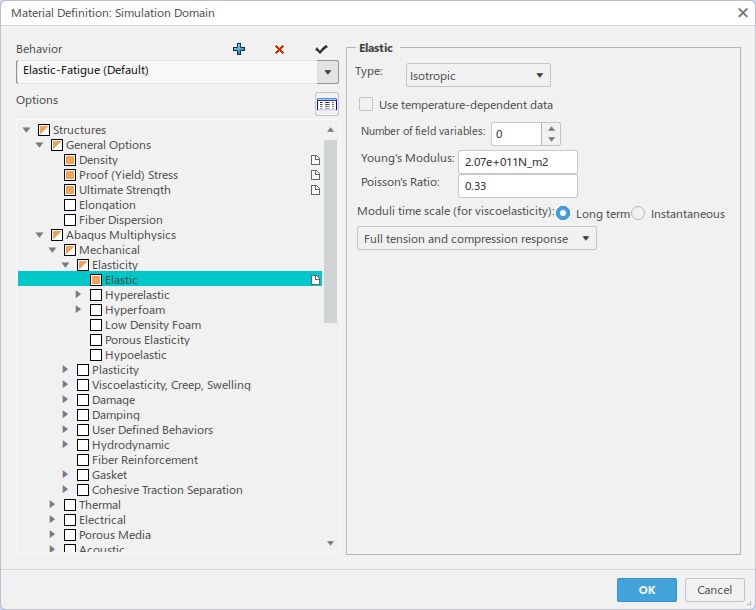
Task: Collapse the Abaqus Multiphysics node
Action: 40,235
